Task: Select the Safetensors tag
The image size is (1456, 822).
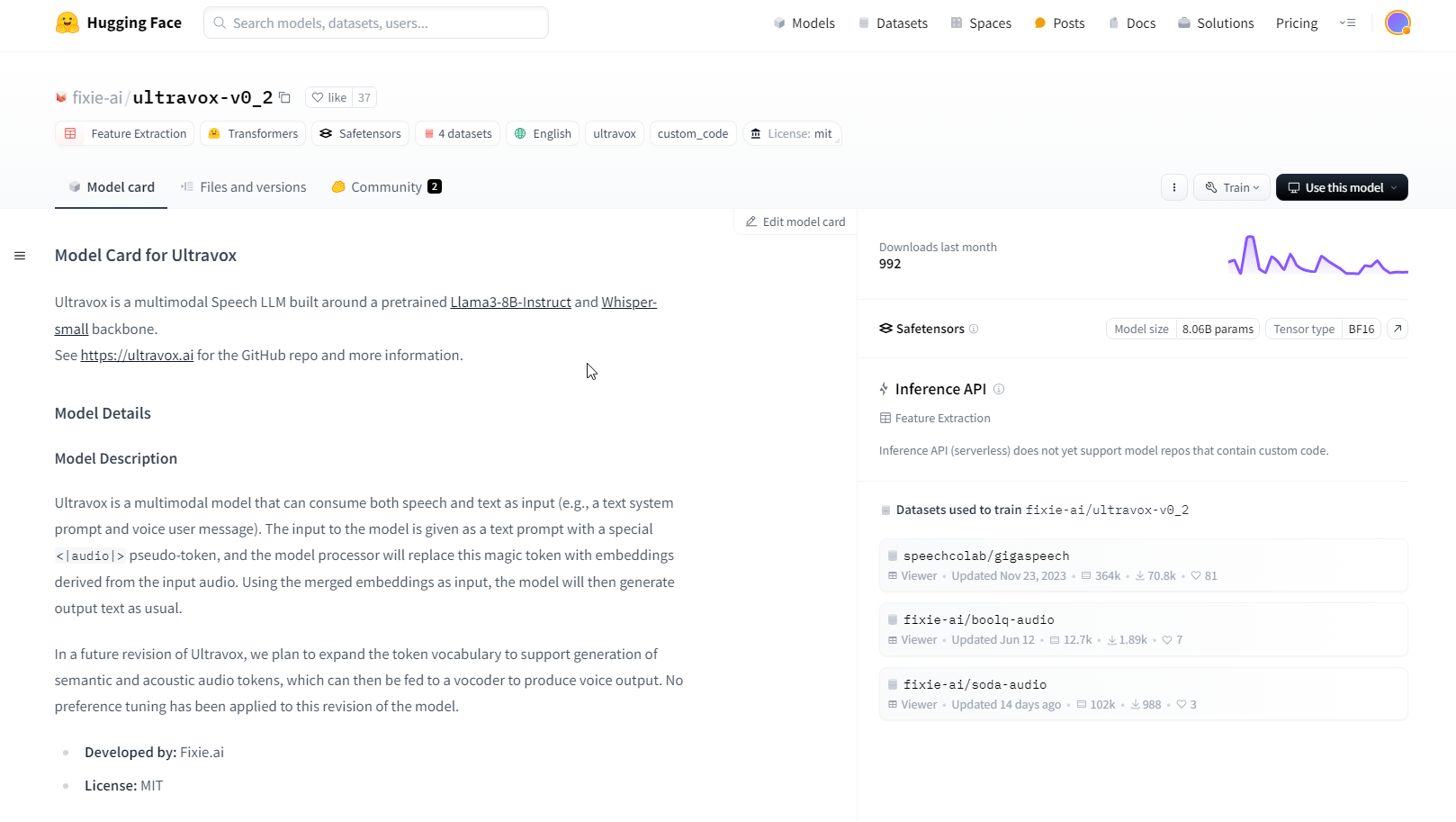Action: [360, 133]
